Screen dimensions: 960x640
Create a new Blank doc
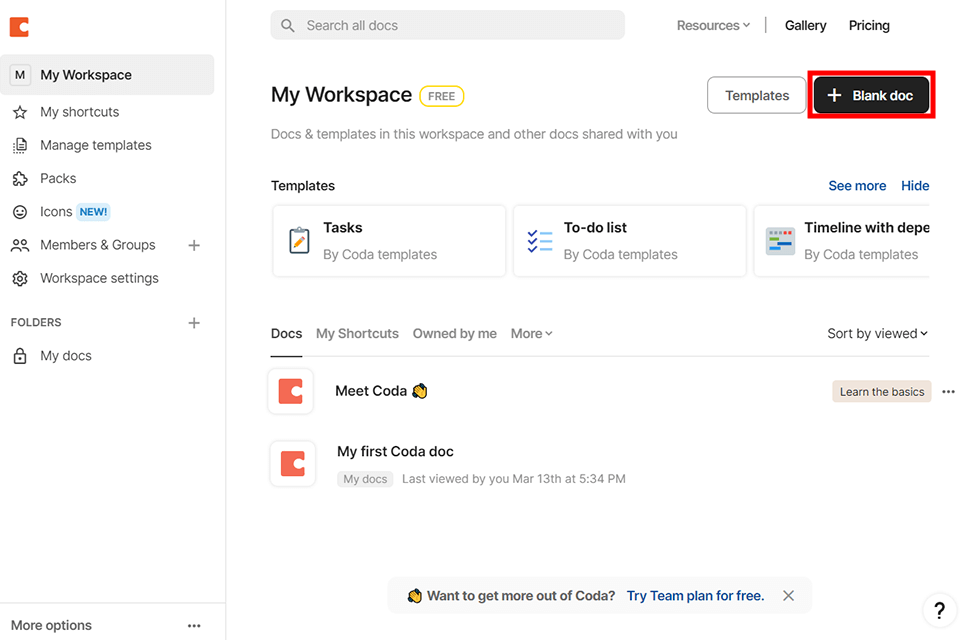click(x=871, y=96)
